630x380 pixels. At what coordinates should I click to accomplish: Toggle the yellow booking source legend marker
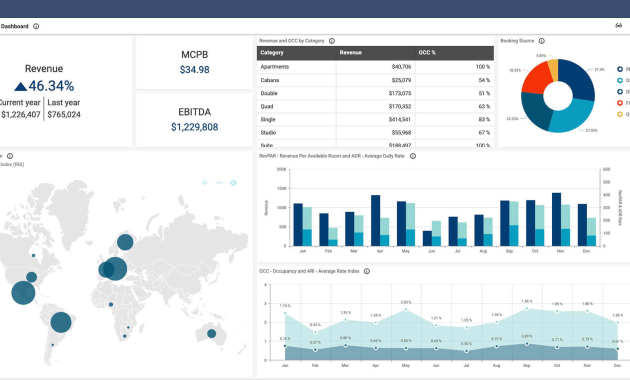620,114
